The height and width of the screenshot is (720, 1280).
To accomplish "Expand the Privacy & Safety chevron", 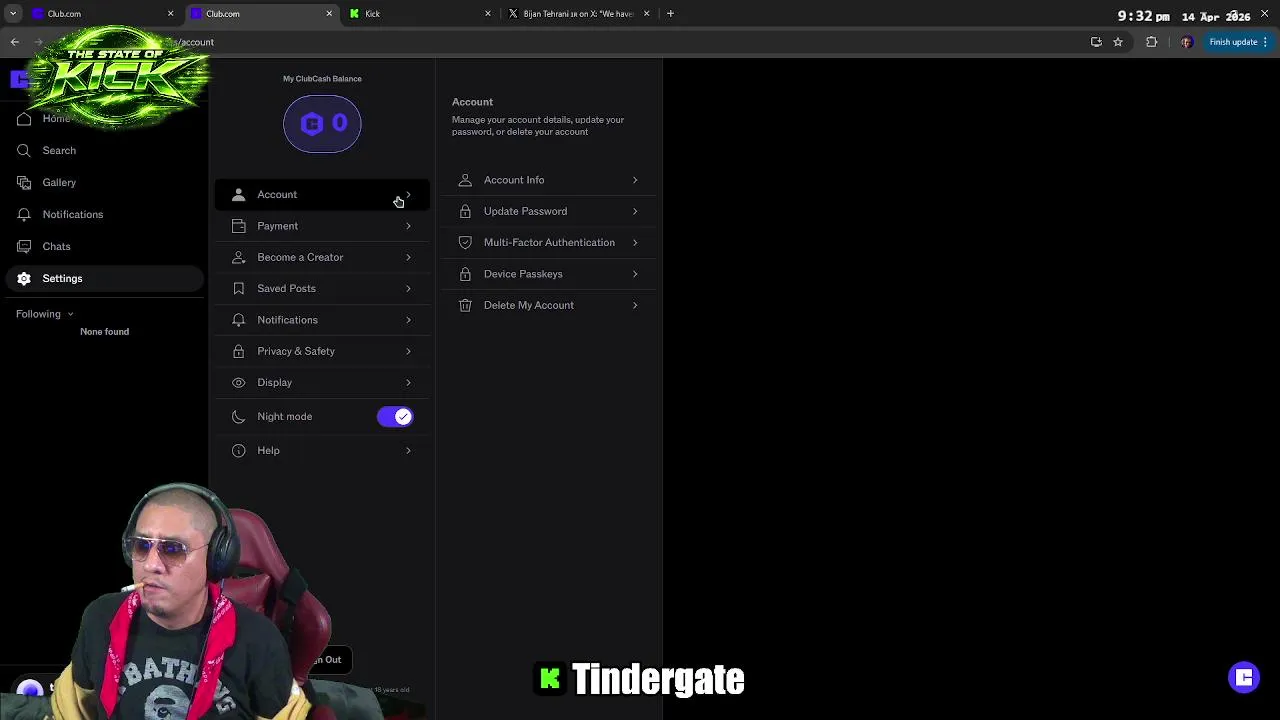I will tap(408, 351).
